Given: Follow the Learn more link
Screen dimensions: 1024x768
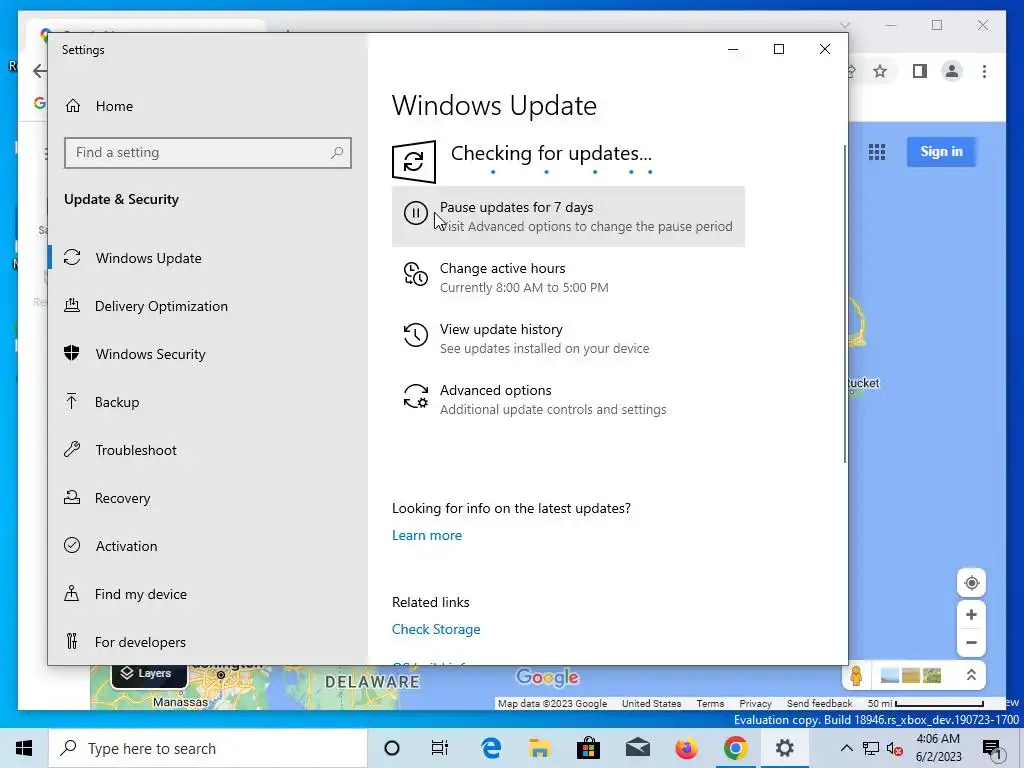Looking at the screenshot, I should pos(426,536).
